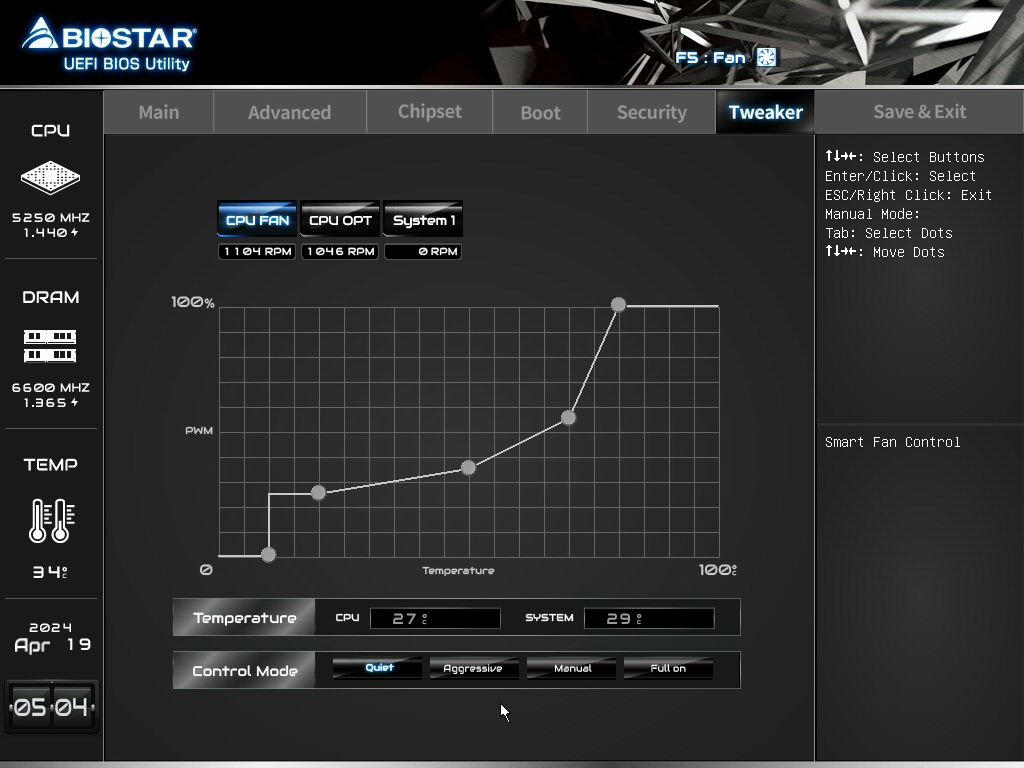
Task: Click the 100° temperature axis label
Action: click(x=718, y=570)
